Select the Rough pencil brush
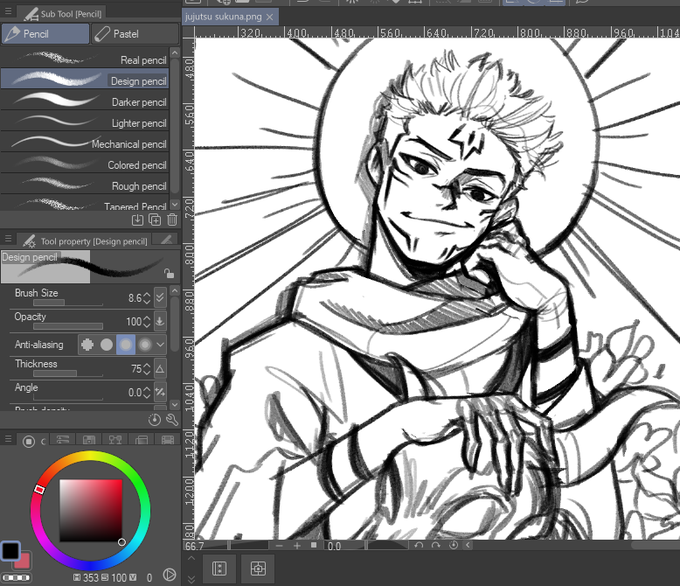This screenshot has width=680, height=586. tap(85, 185)
